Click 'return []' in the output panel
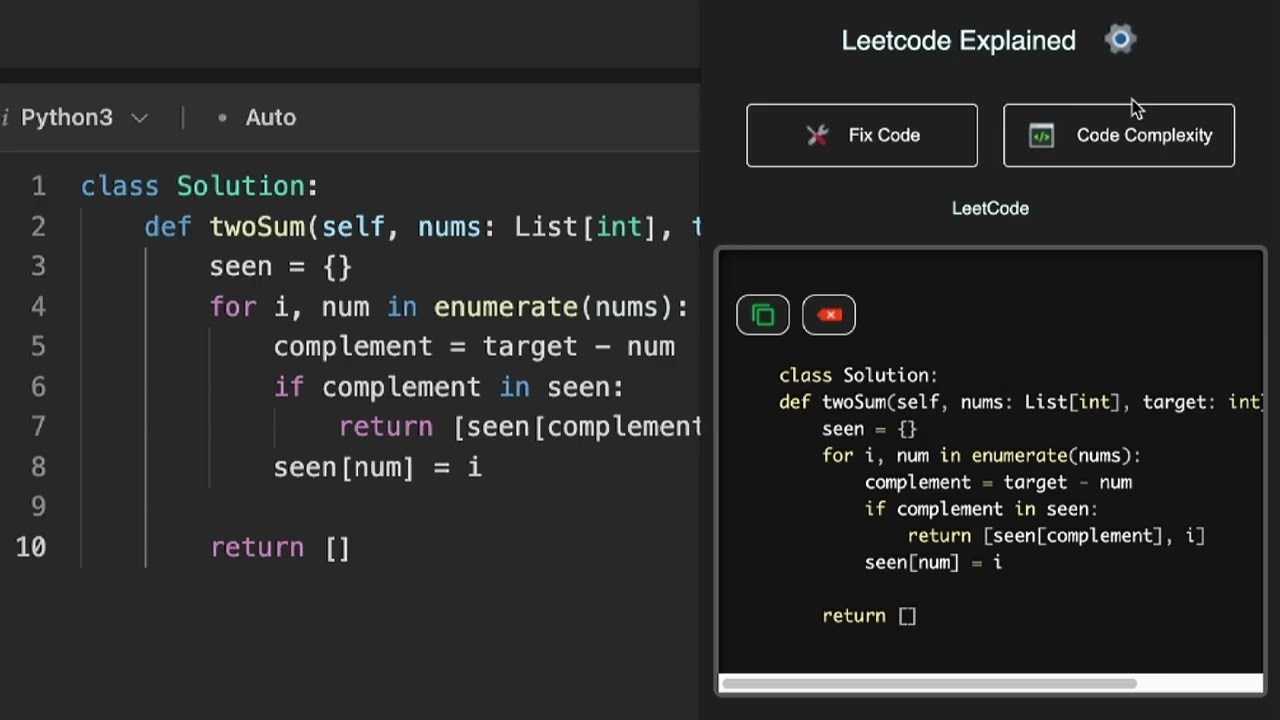This screenshot has height=720, width=1280. pos(869,616)
